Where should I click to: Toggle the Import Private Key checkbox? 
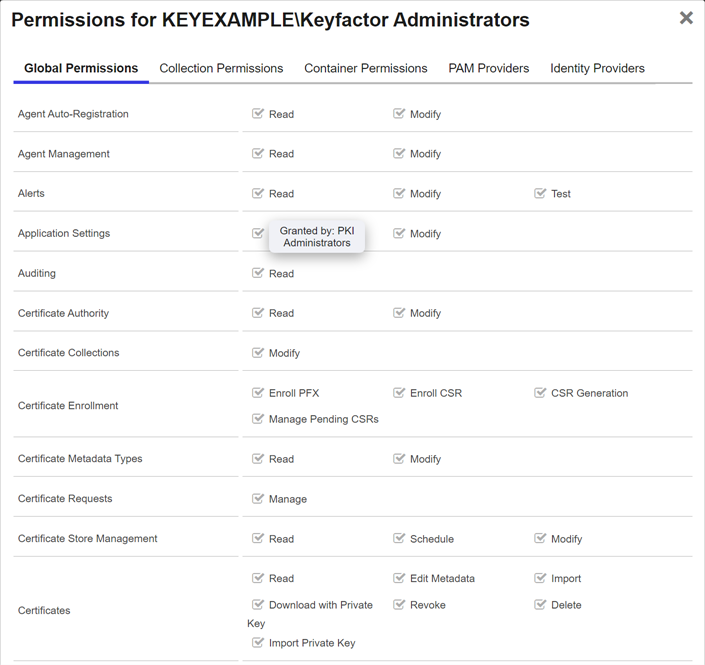[258, 643]
